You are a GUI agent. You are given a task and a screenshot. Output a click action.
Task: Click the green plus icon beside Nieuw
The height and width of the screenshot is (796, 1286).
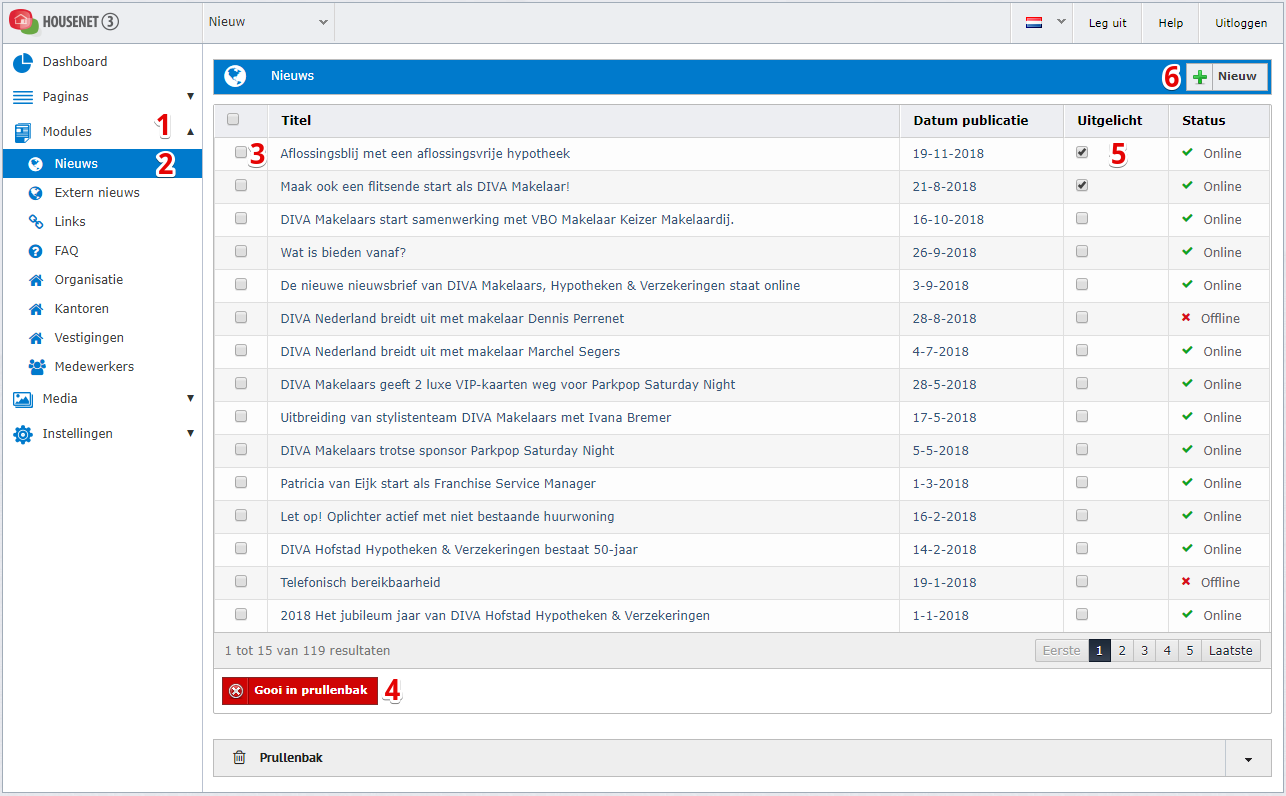[1200, 77]
